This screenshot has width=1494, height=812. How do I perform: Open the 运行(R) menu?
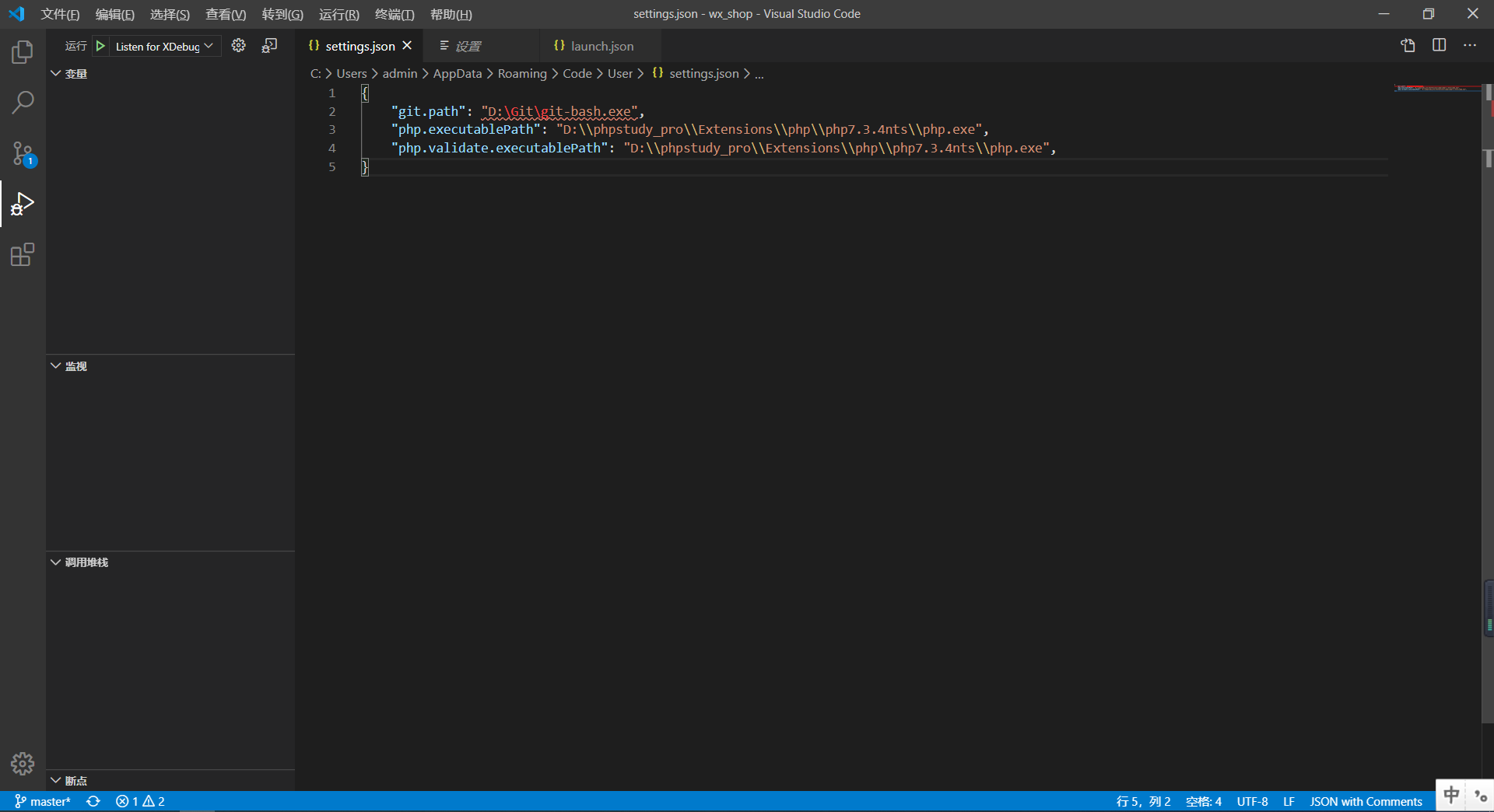point(339,14)
